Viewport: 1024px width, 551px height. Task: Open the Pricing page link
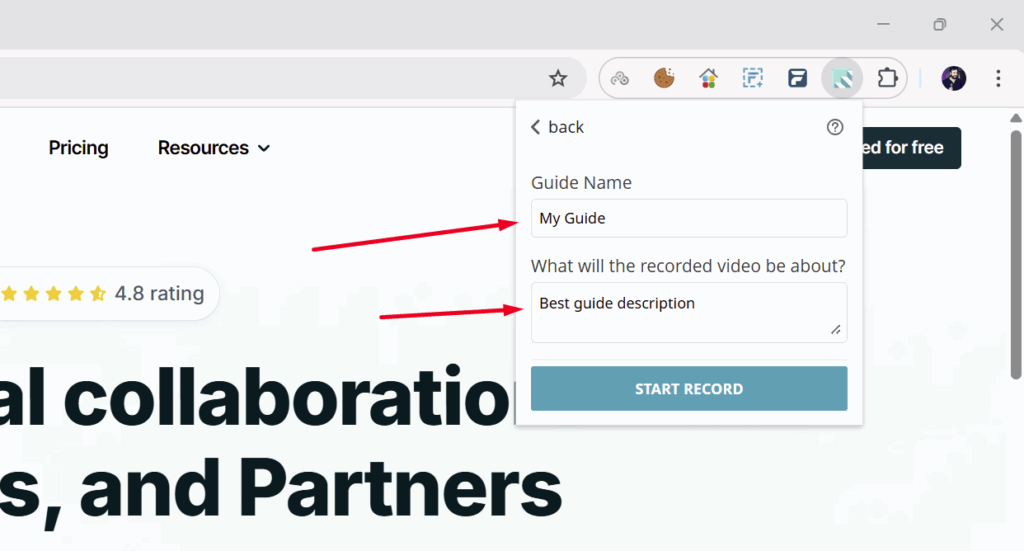tap(78, 148)
